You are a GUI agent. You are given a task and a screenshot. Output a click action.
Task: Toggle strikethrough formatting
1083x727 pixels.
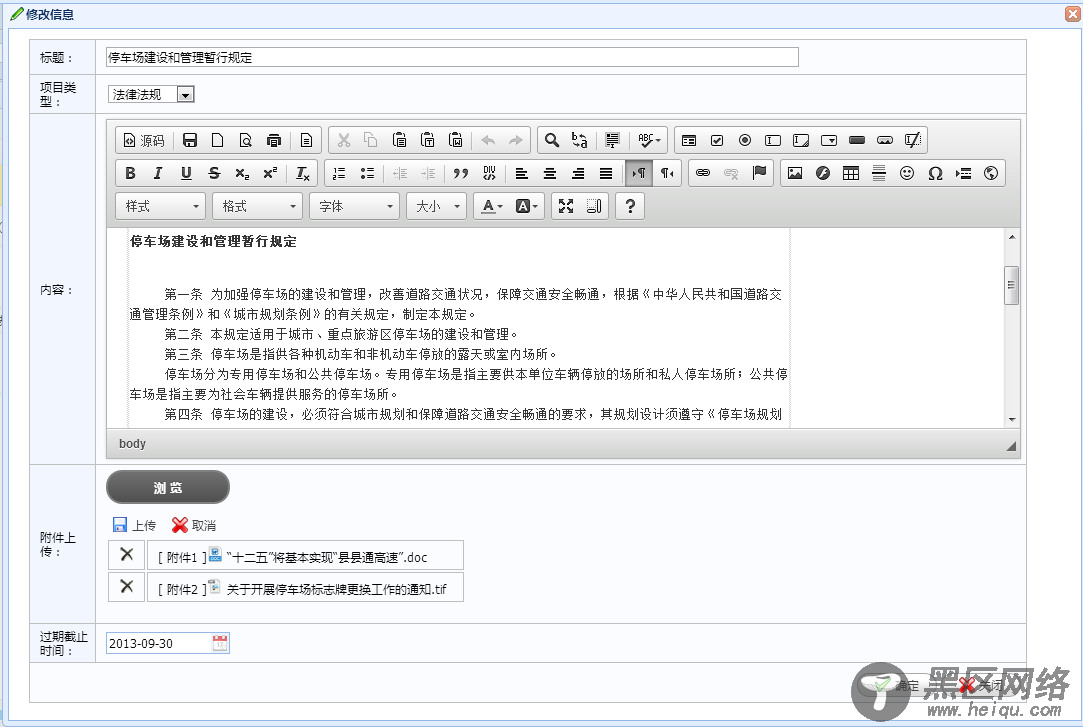tap(214, 173)
